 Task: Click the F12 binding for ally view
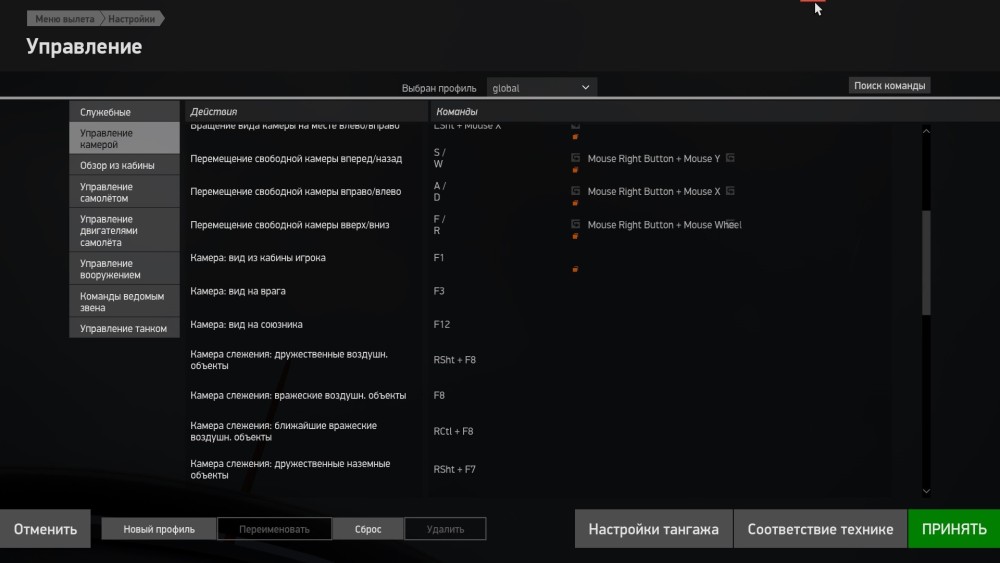click(441, 324)
